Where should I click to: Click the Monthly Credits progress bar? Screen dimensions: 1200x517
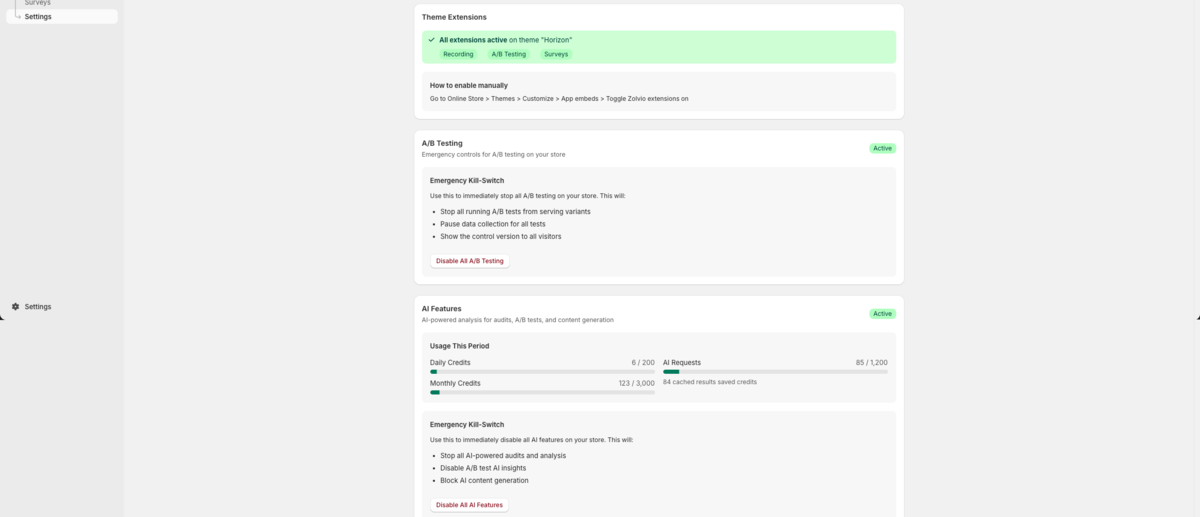542,392
